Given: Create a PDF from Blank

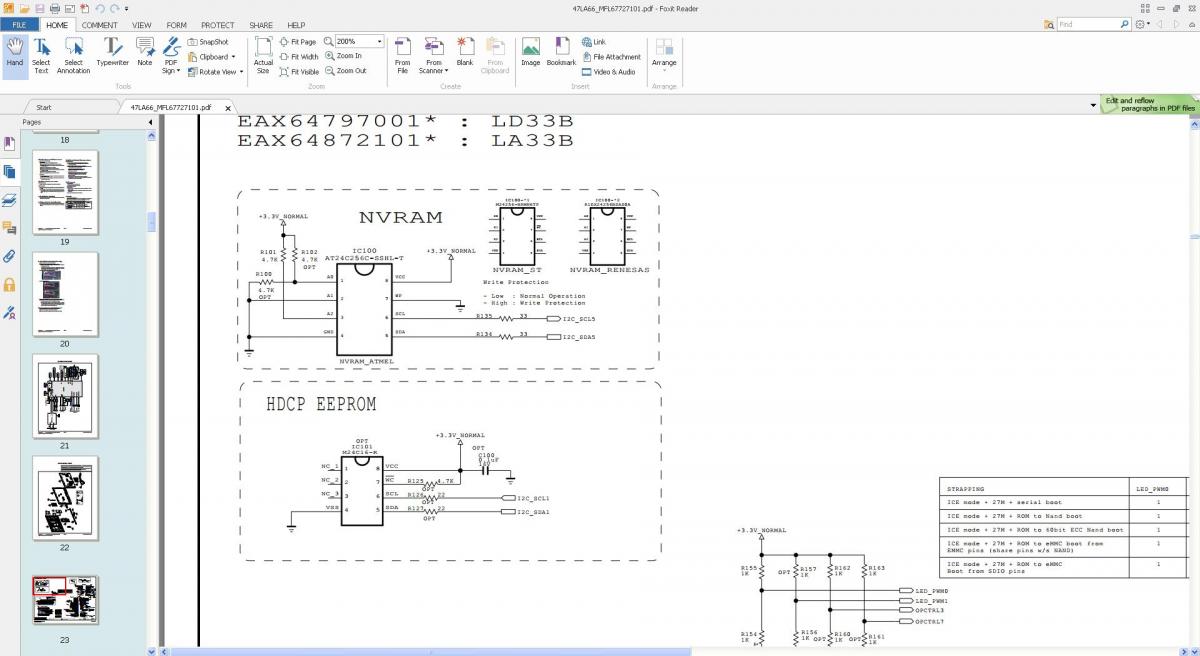Looking at the screenshot, I should [465, 52].
